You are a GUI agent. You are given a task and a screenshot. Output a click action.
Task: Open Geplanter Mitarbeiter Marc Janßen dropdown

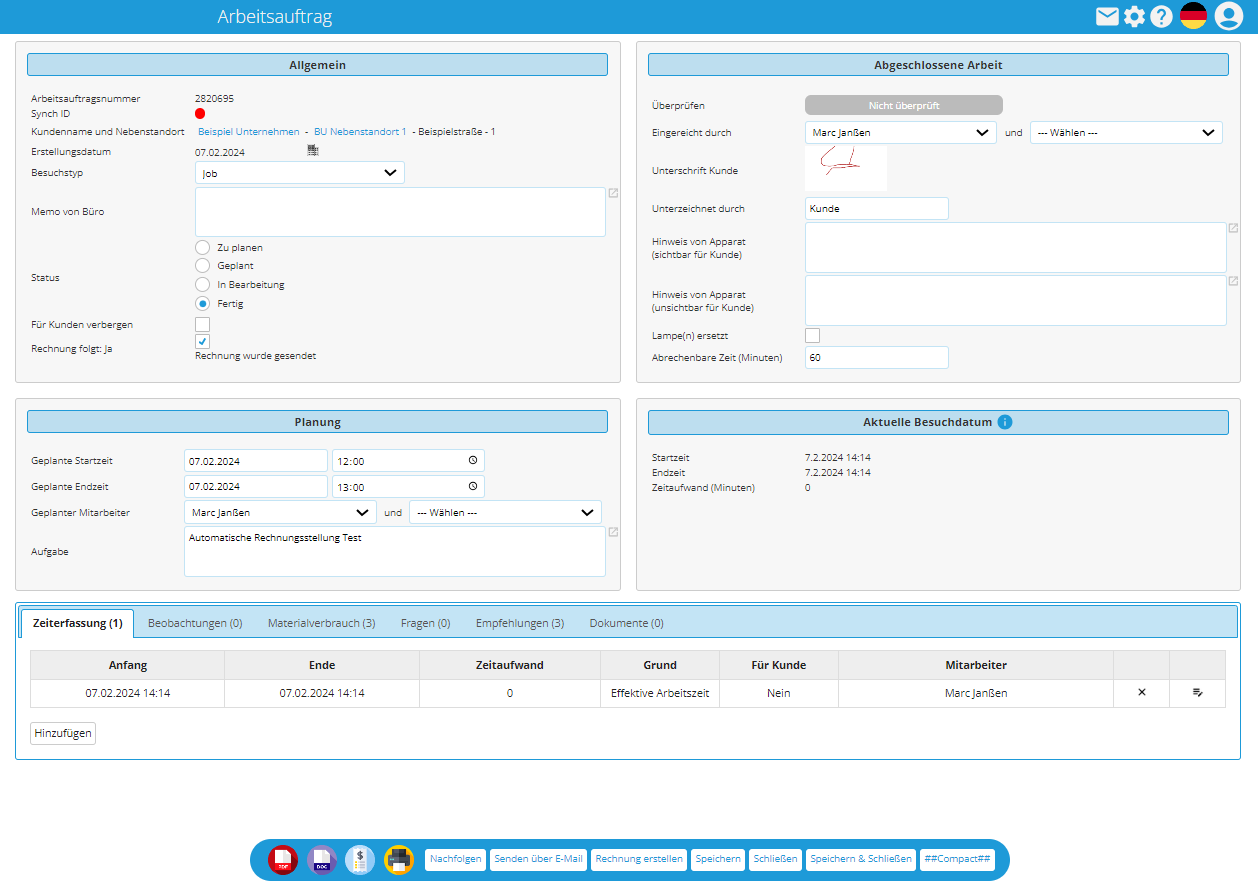tap(280, 512)
